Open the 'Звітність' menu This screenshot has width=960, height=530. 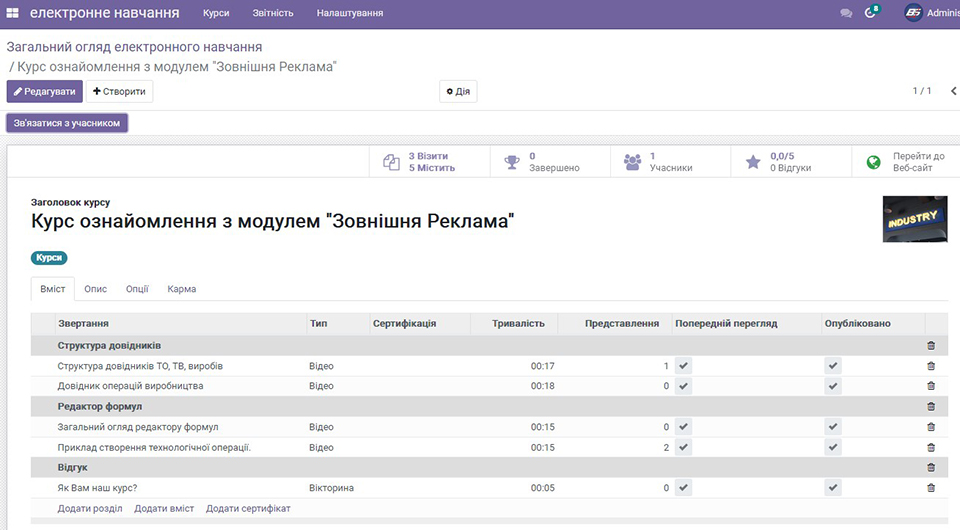(x=273, y=14)
